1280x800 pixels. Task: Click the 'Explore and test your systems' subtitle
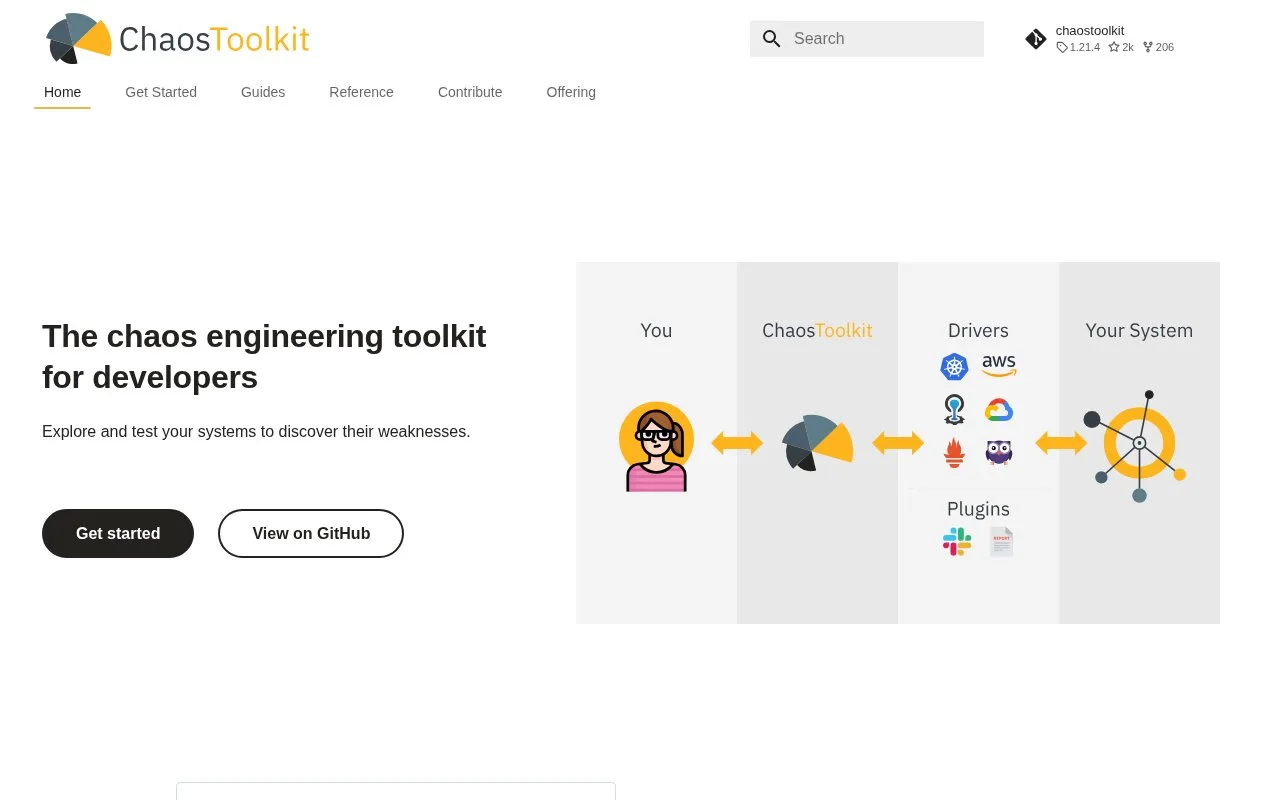coord(256,432)
